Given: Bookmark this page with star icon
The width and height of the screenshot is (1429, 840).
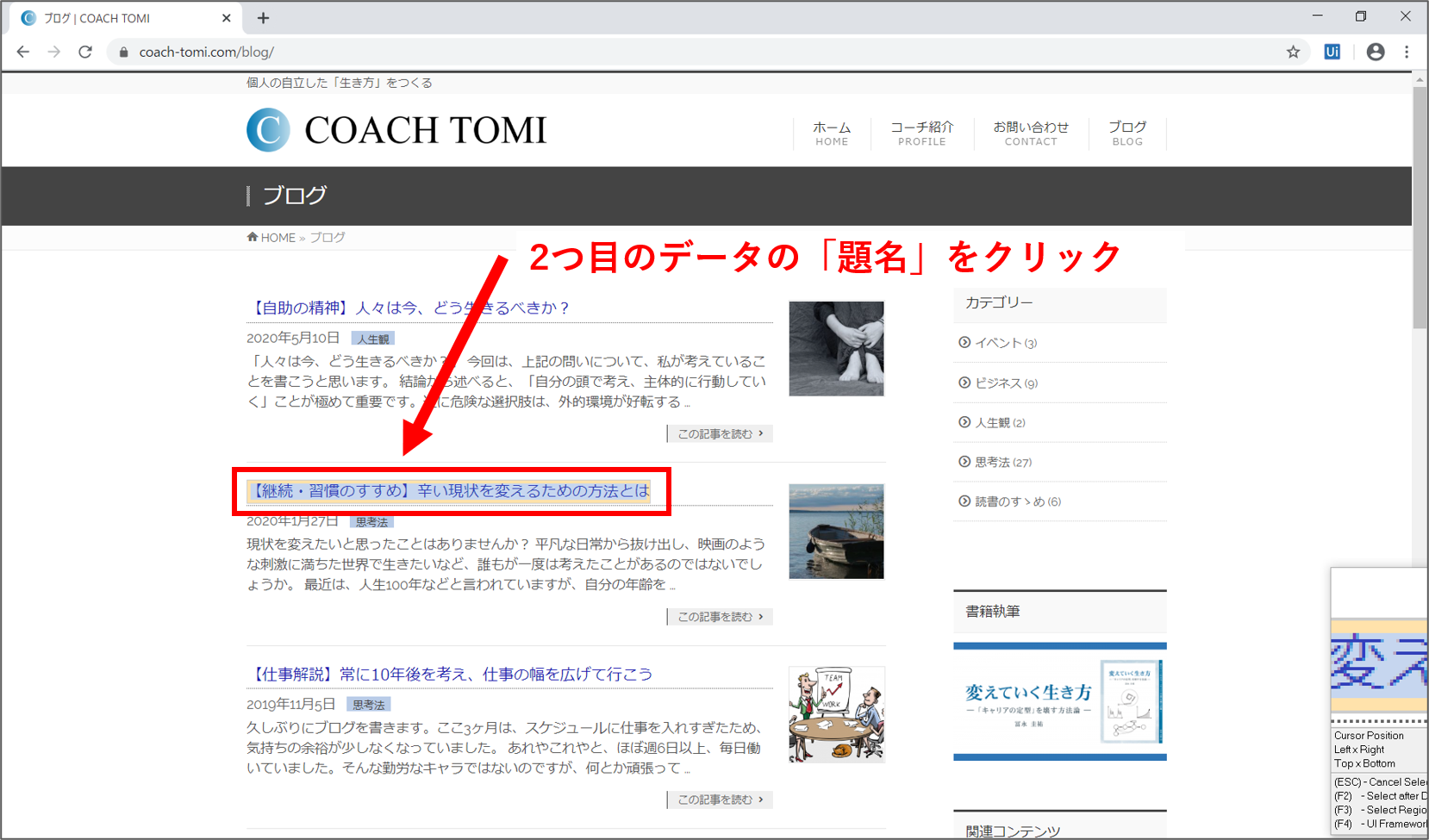Looking at the screenshot, I should click(x=1293, y=52).
